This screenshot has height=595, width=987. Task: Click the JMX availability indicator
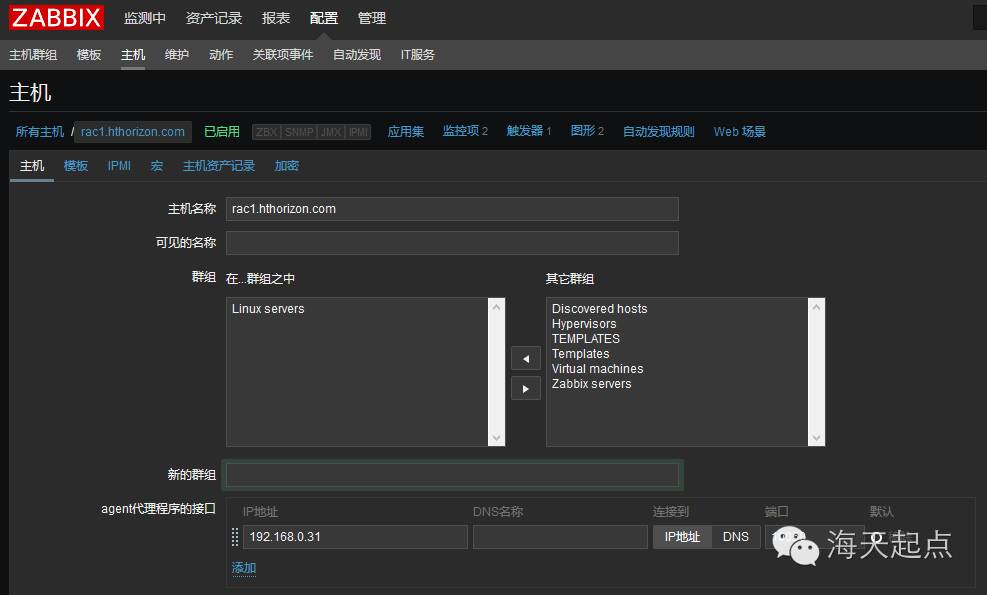(x=331, y=132)
